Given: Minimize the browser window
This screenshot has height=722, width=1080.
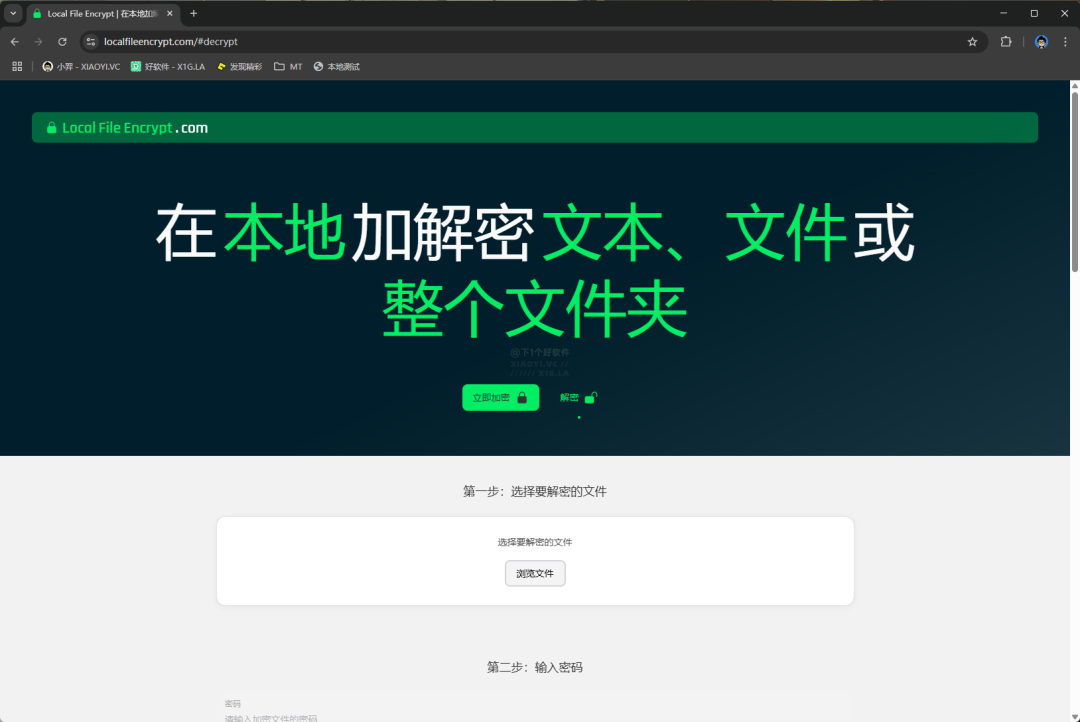Looking at the screenshot, I should point(1004,13).
